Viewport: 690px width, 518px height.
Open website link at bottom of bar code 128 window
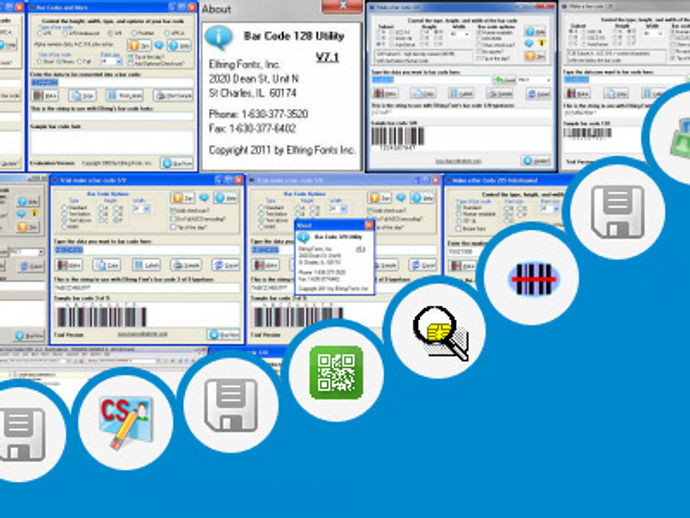(458, 162)
